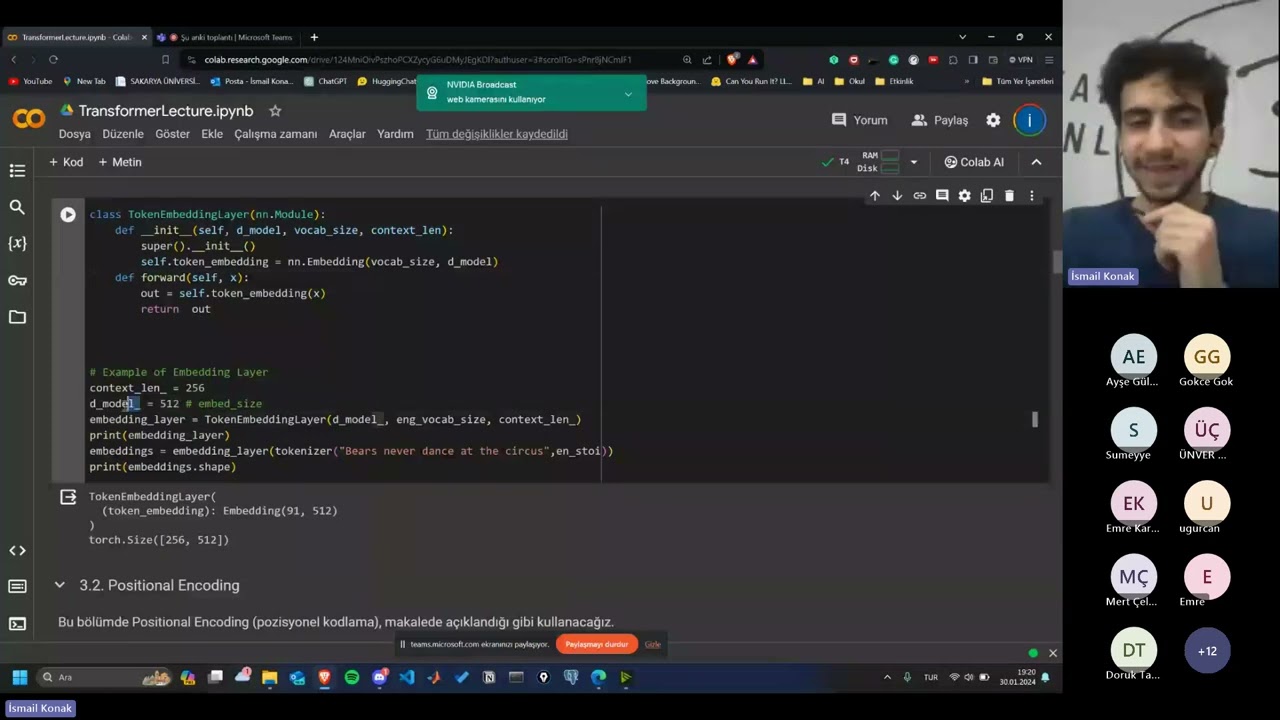Image resolution: width=1280 pixels, height=720 pixels.
Task: Click the Paylaş share button
Action: click(x=940, y=120)
